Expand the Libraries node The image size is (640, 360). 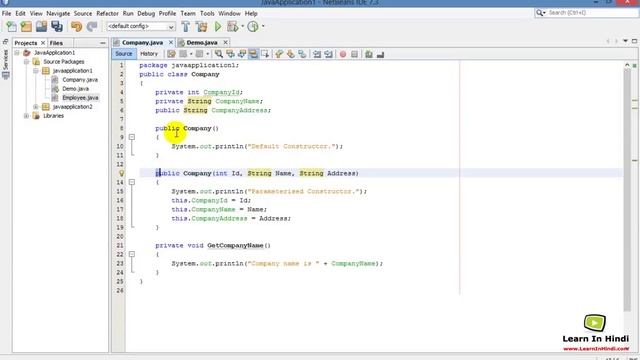point(27,116)
